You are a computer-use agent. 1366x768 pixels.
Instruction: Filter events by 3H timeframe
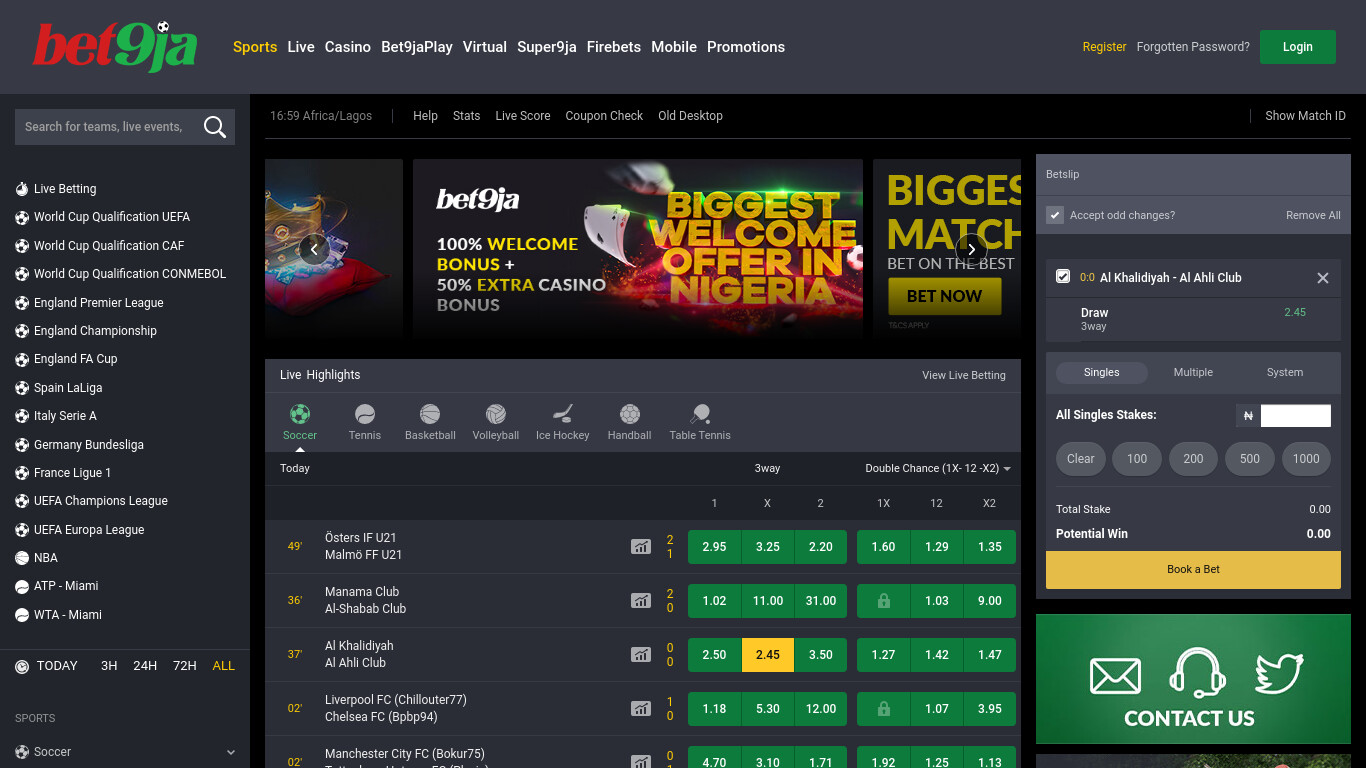pos(109,666)
